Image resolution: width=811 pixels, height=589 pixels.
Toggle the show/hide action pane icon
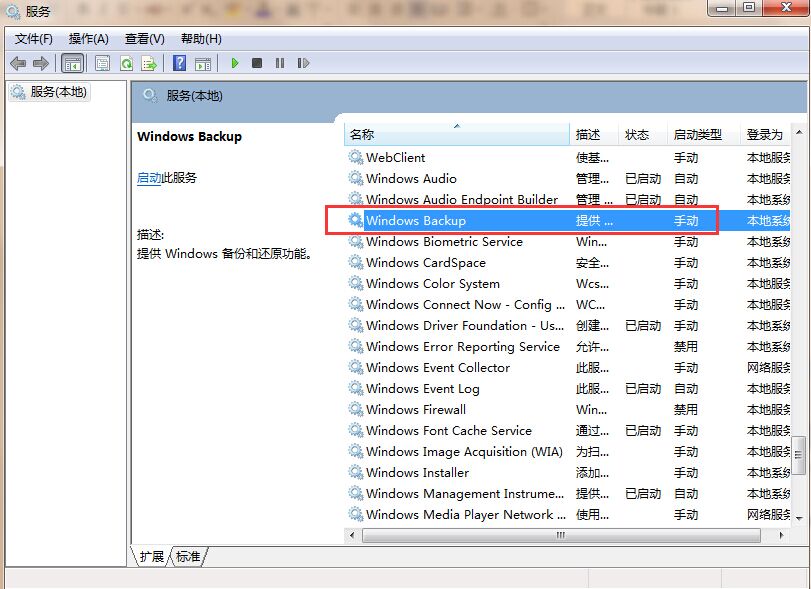coord(203,64)
